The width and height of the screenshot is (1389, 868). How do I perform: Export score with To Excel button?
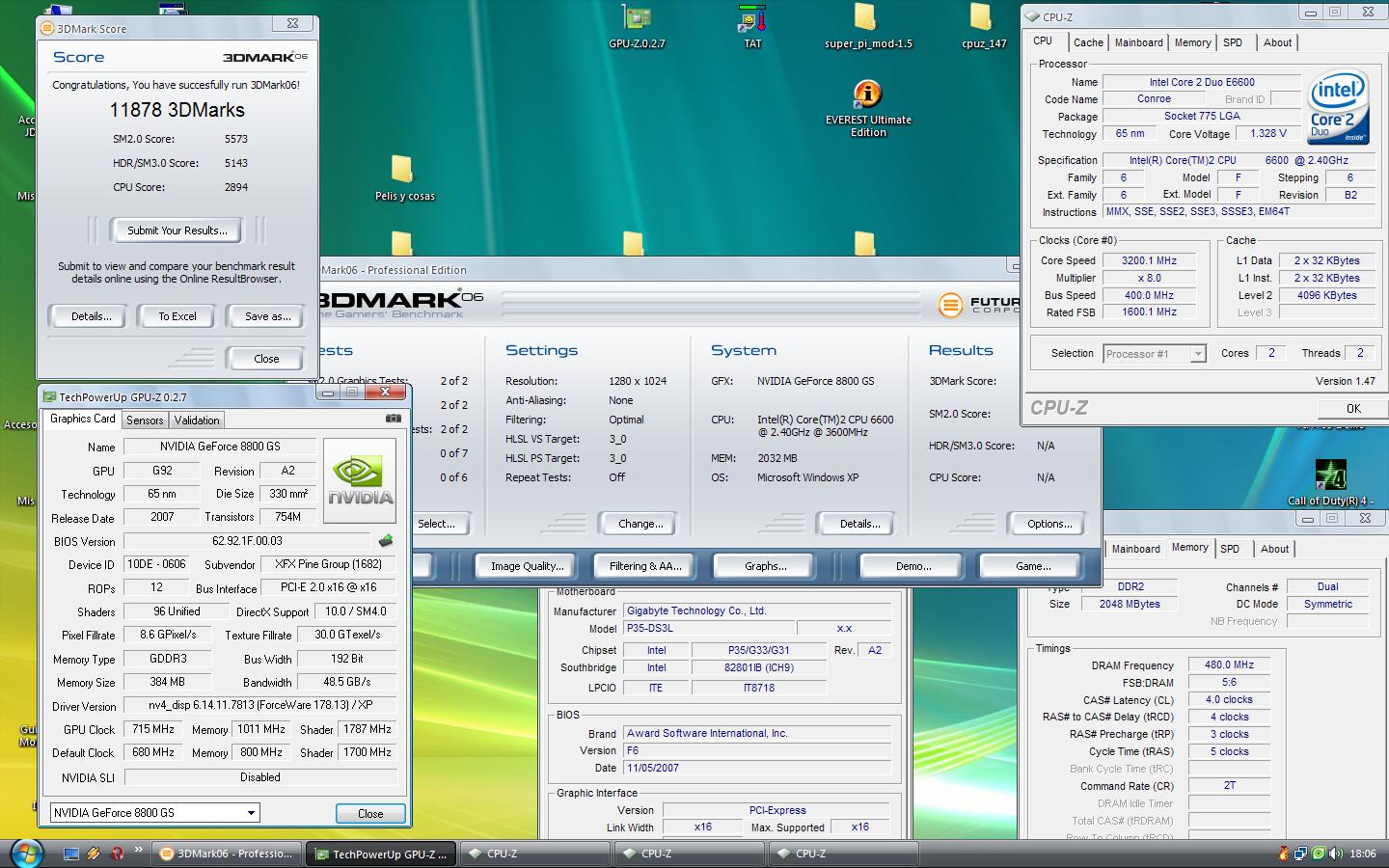(x=177, y=316)
